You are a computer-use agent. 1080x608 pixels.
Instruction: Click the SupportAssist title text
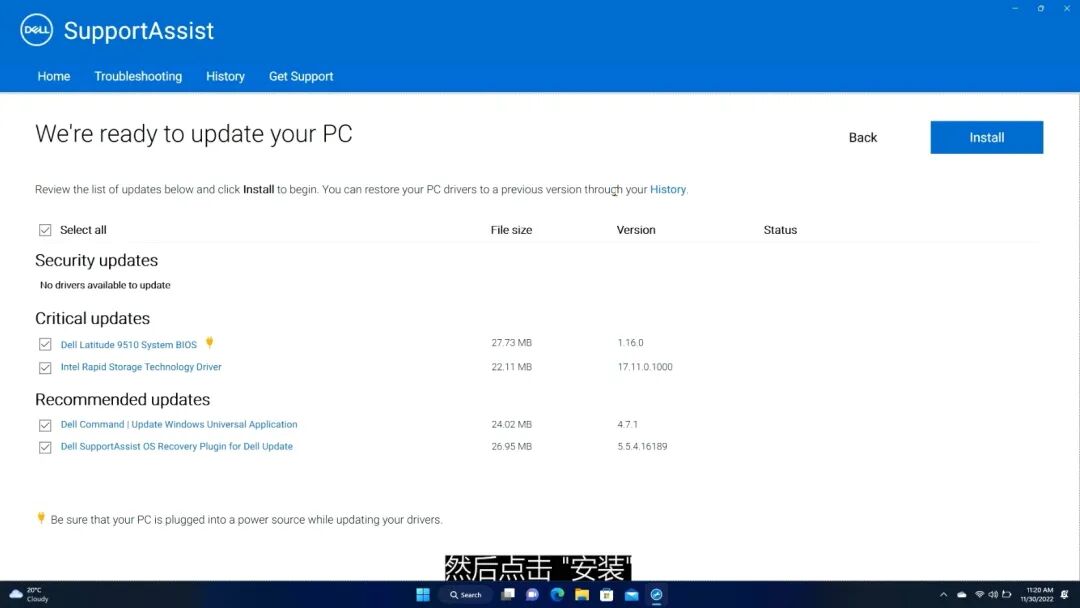tap(139, 31)
